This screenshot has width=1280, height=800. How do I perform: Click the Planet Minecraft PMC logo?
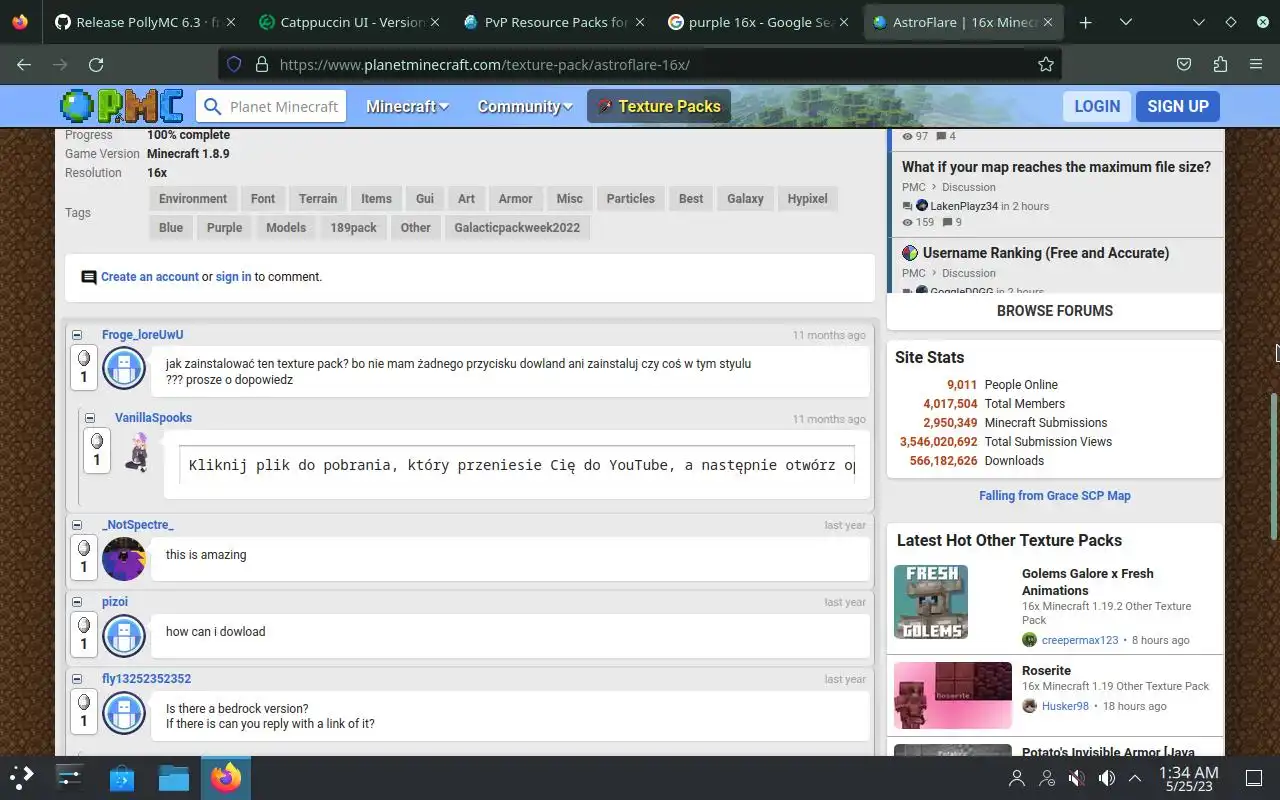[121, 106]
